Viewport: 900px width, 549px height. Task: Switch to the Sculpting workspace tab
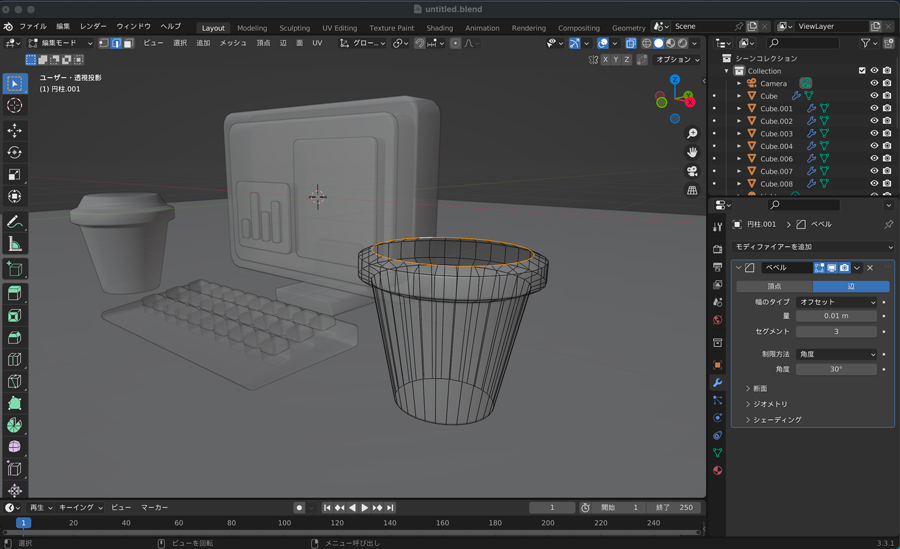[294, 28]
